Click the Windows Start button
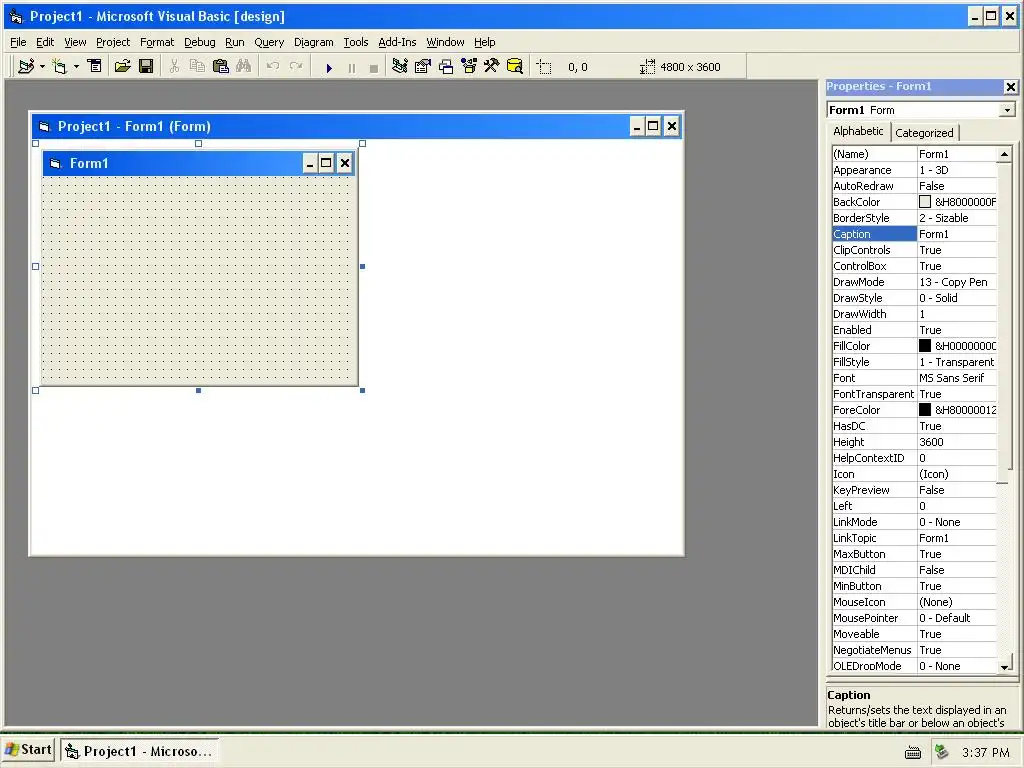 pos(28,750)
